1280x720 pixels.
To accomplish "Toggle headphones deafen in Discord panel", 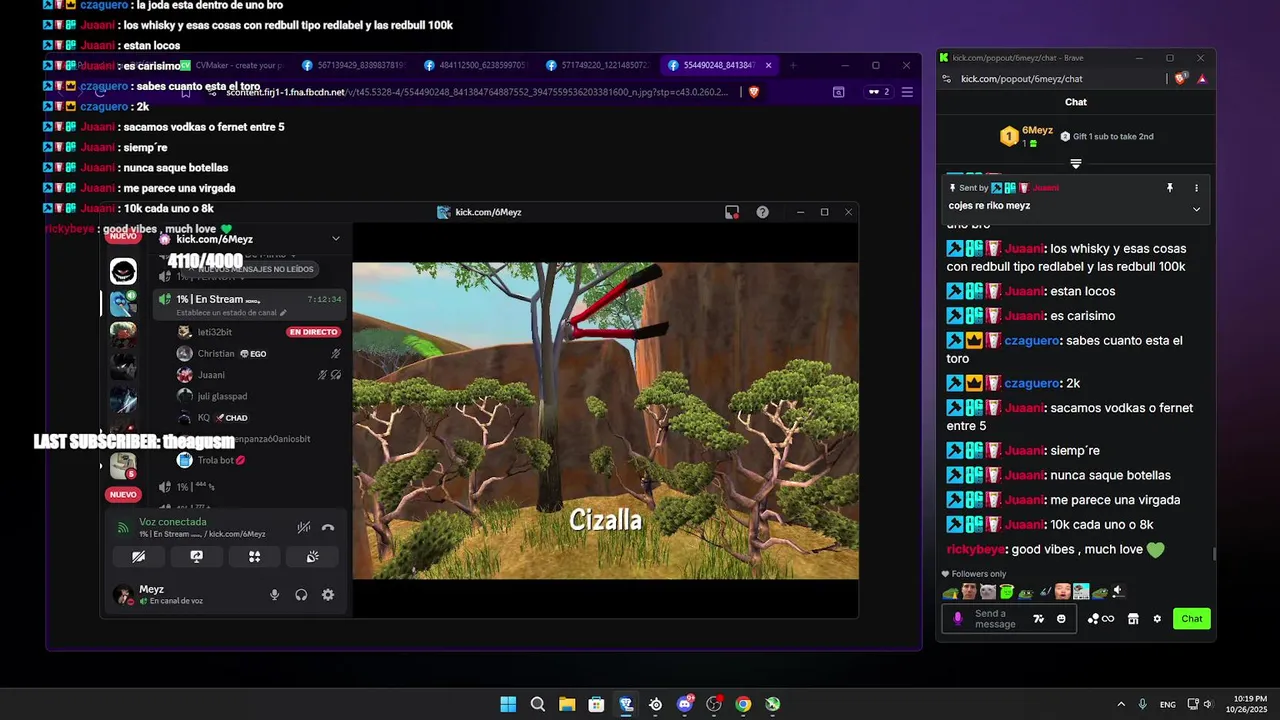I will (x=301, y=595).
